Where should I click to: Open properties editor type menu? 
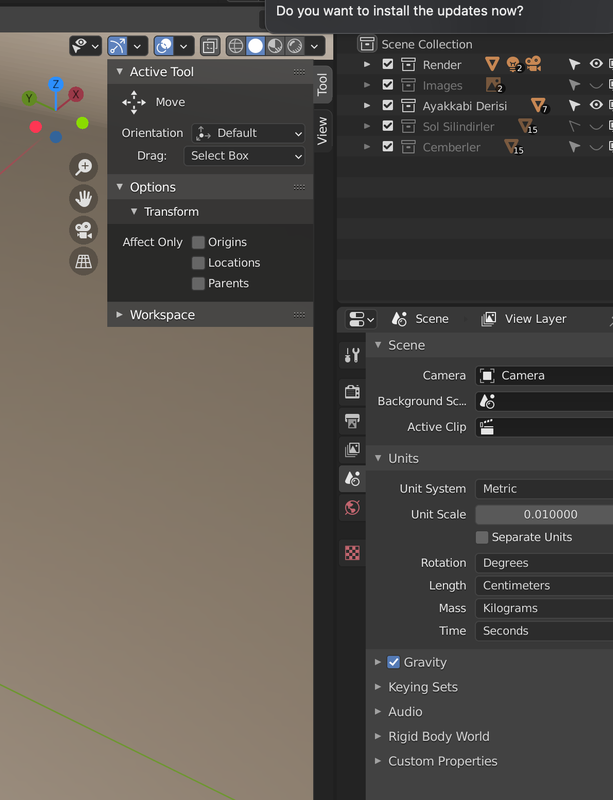point(361,319)
